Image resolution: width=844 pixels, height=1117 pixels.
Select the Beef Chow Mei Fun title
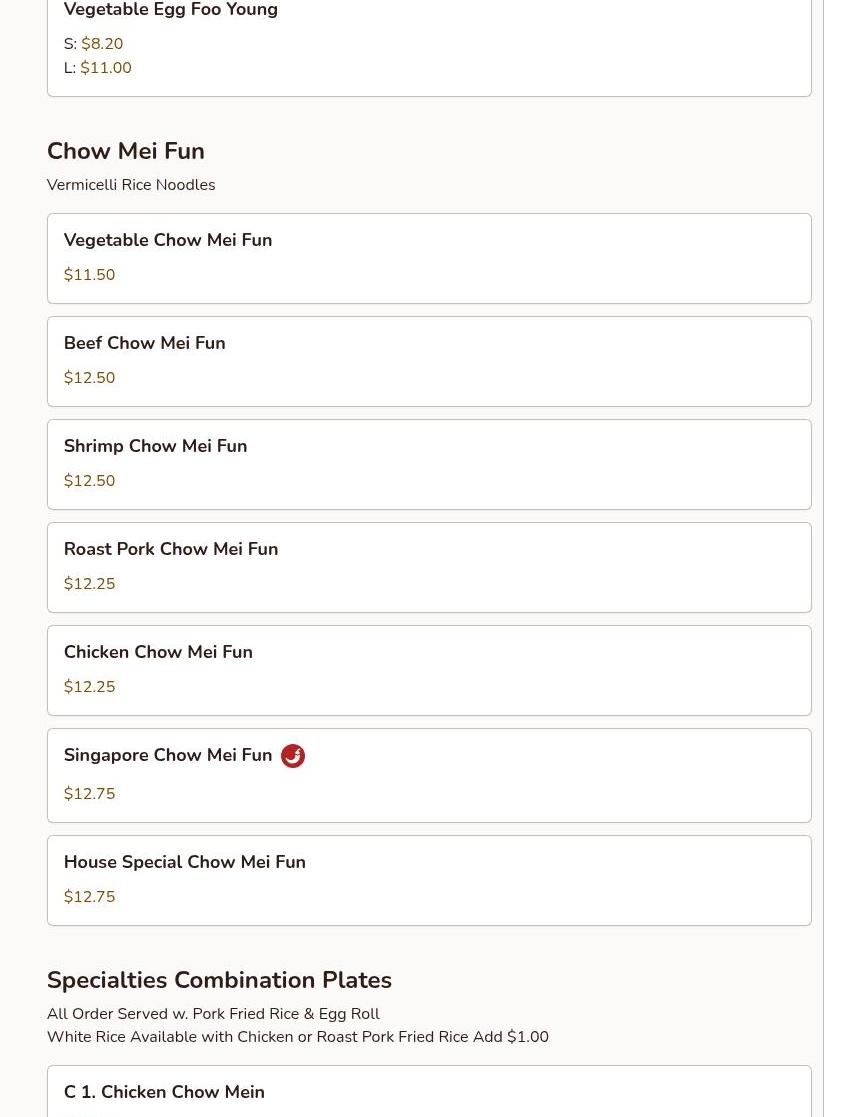(x=144, y=343)
